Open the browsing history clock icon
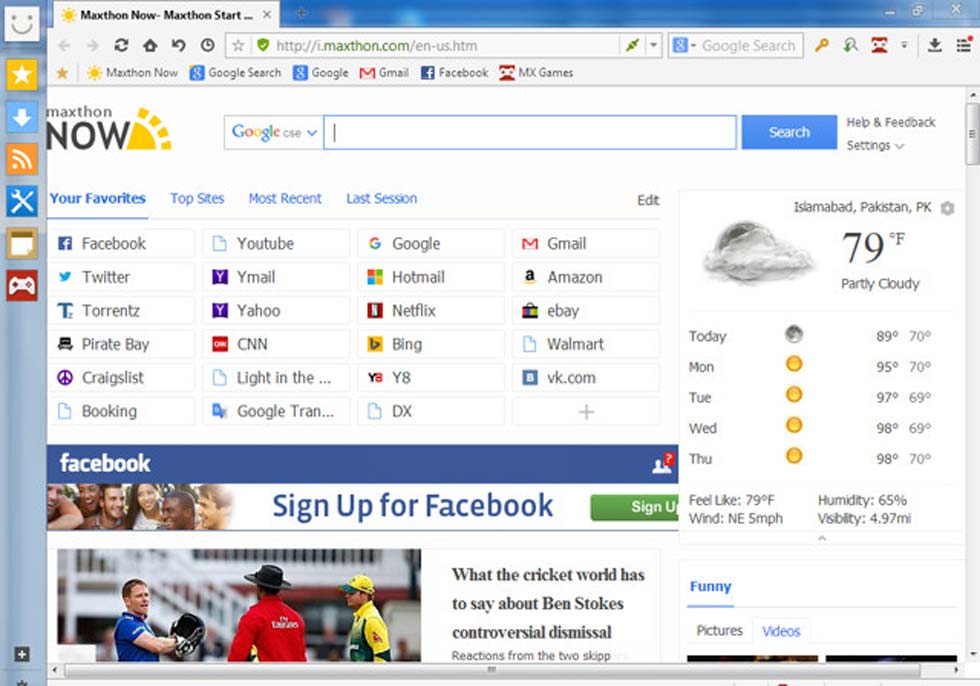 (208, 45)
